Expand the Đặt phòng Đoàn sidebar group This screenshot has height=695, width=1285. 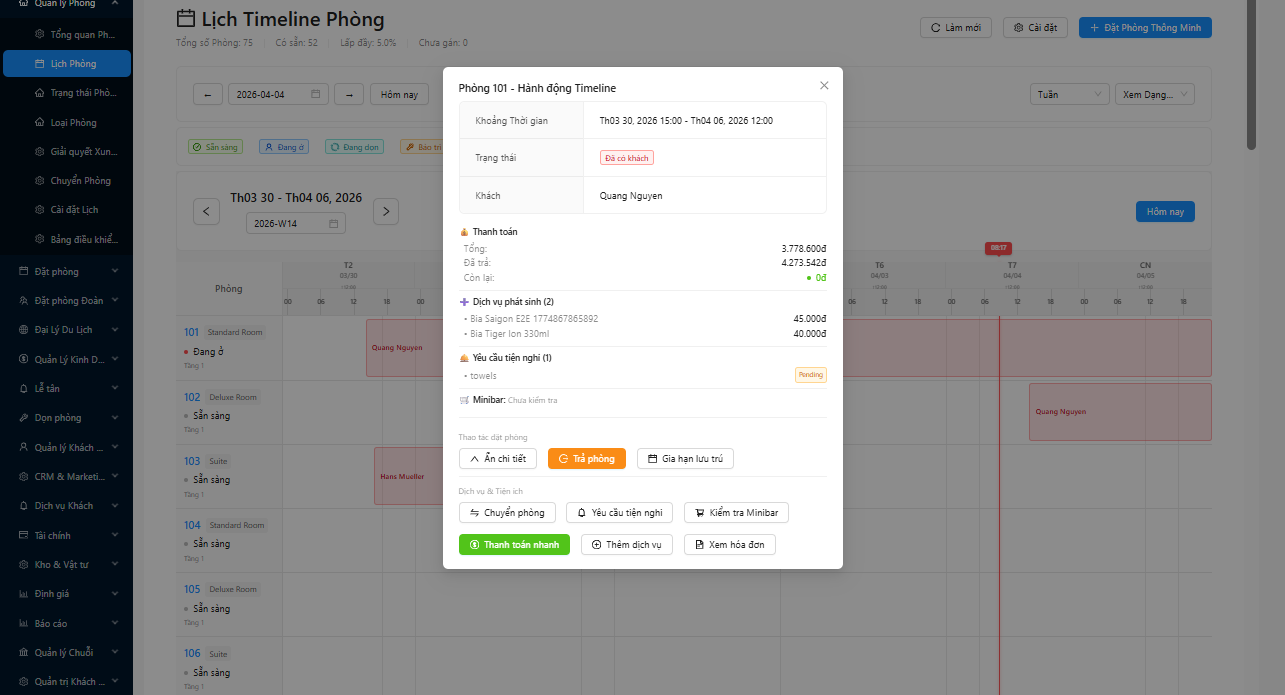point(67,300)
